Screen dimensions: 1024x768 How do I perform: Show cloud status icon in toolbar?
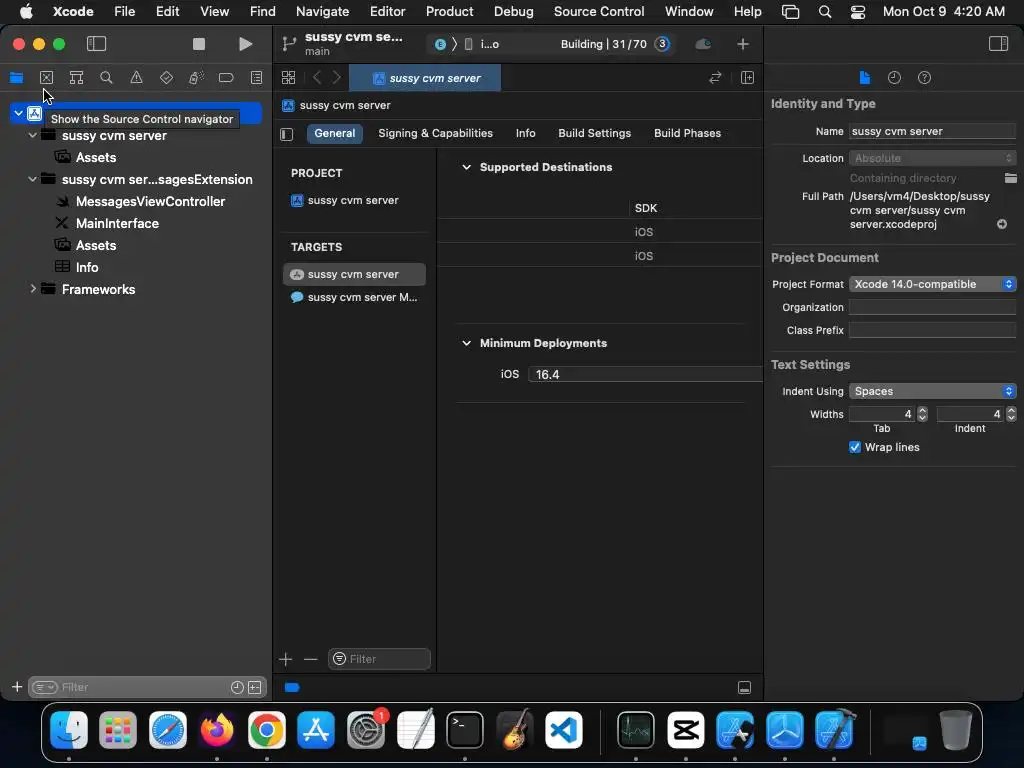point(703,44)
